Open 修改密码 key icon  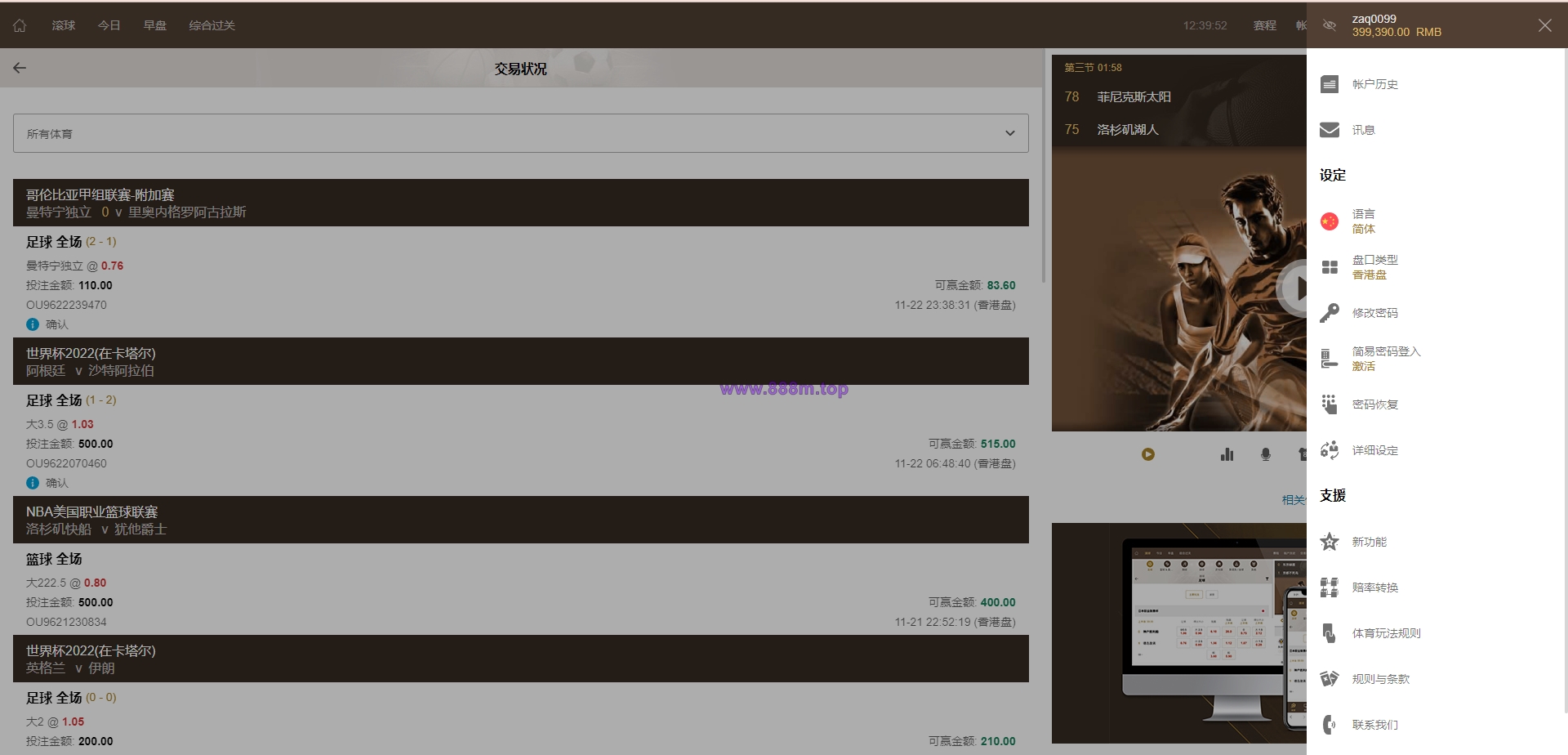1330,313
